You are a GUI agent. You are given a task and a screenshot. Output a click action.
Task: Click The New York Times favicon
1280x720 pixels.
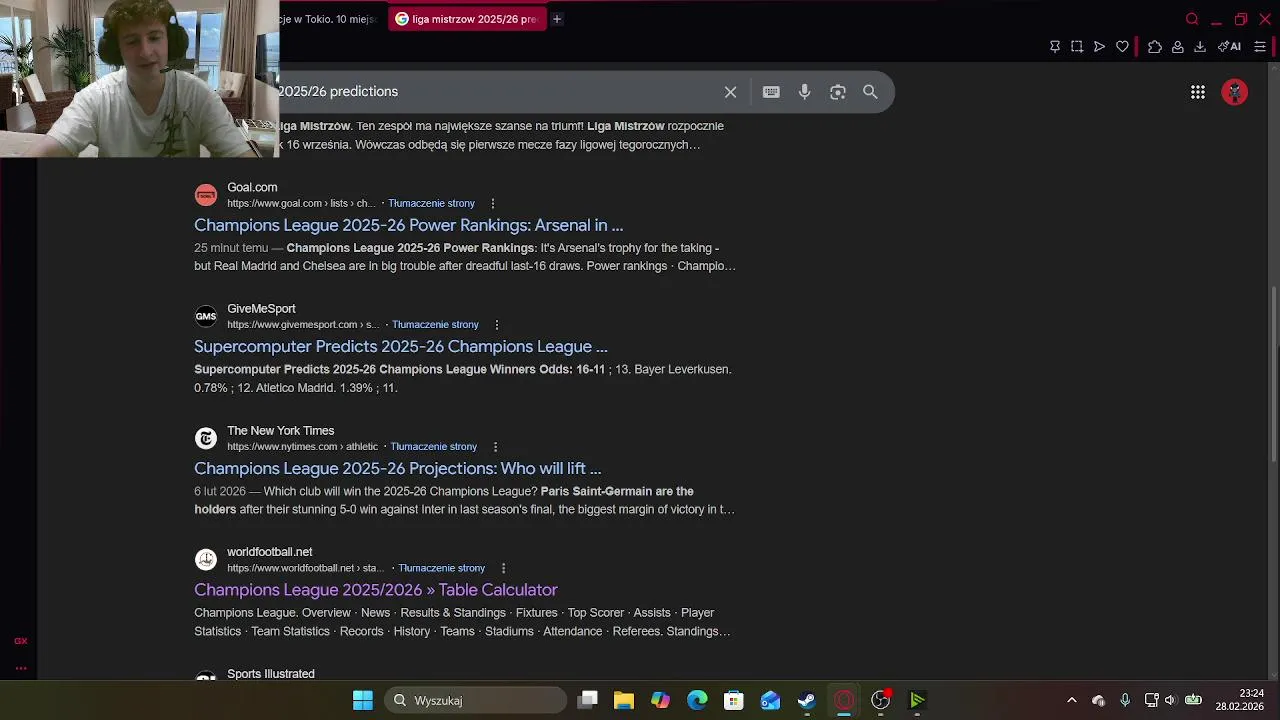[x=206, y=438]
